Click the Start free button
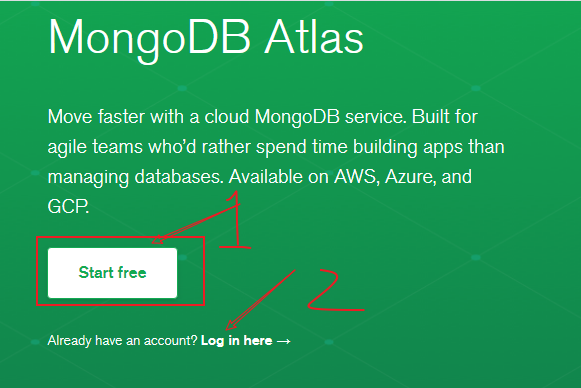 [x=112, y=273]
